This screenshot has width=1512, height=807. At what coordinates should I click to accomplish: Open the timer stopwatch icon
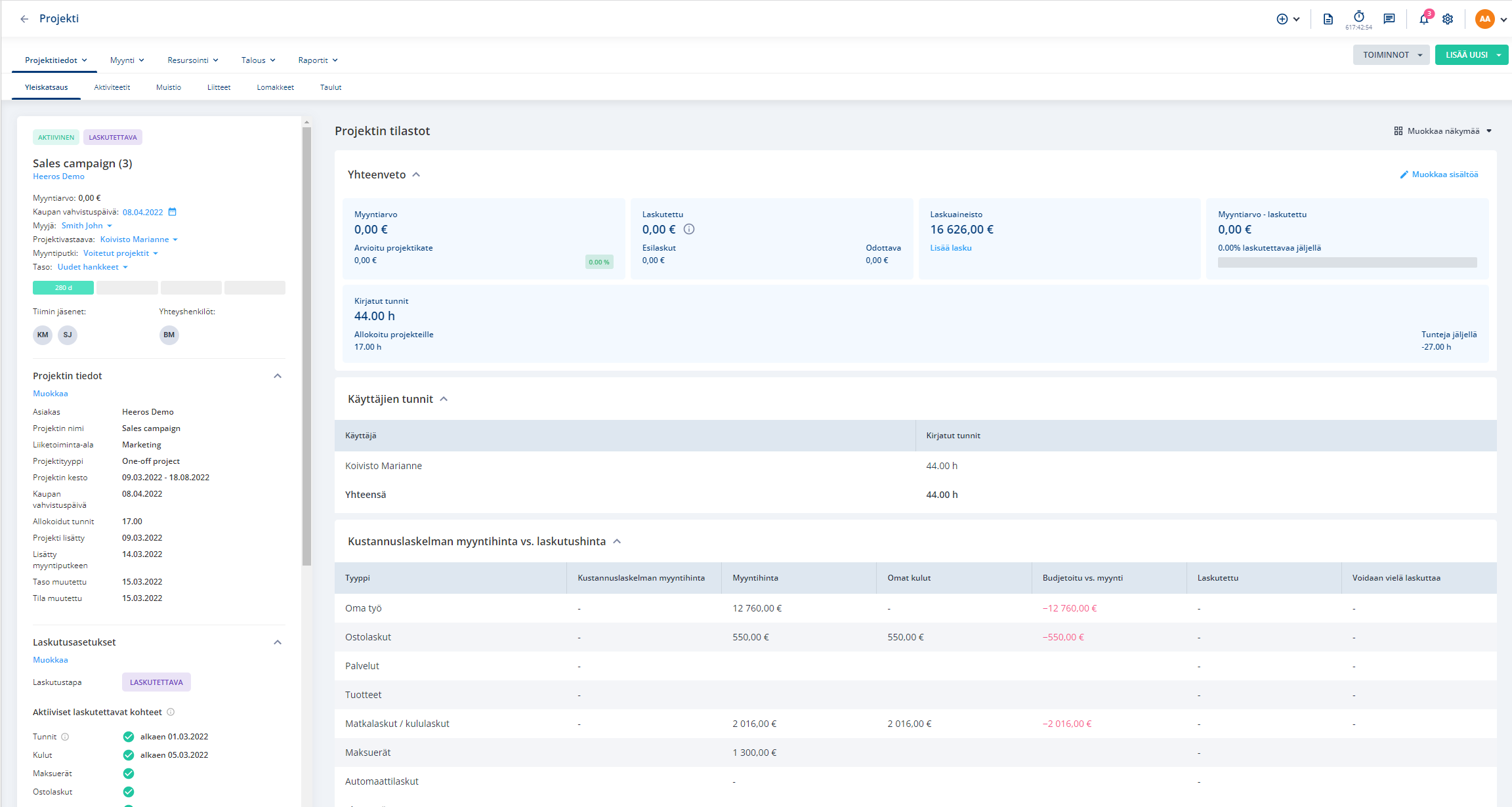(x=1358, y=17)
